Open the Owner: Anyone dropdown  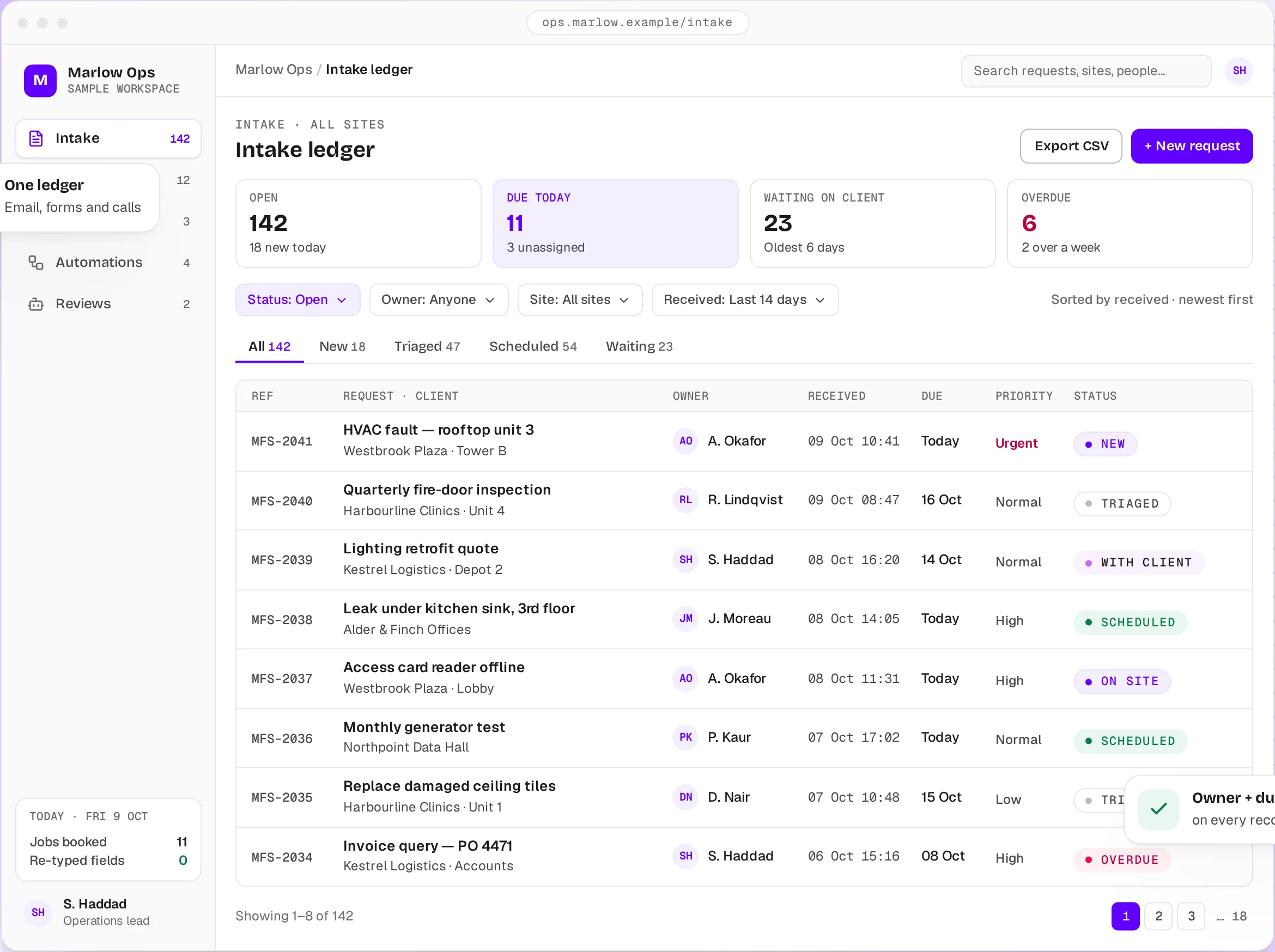point(439,300)
